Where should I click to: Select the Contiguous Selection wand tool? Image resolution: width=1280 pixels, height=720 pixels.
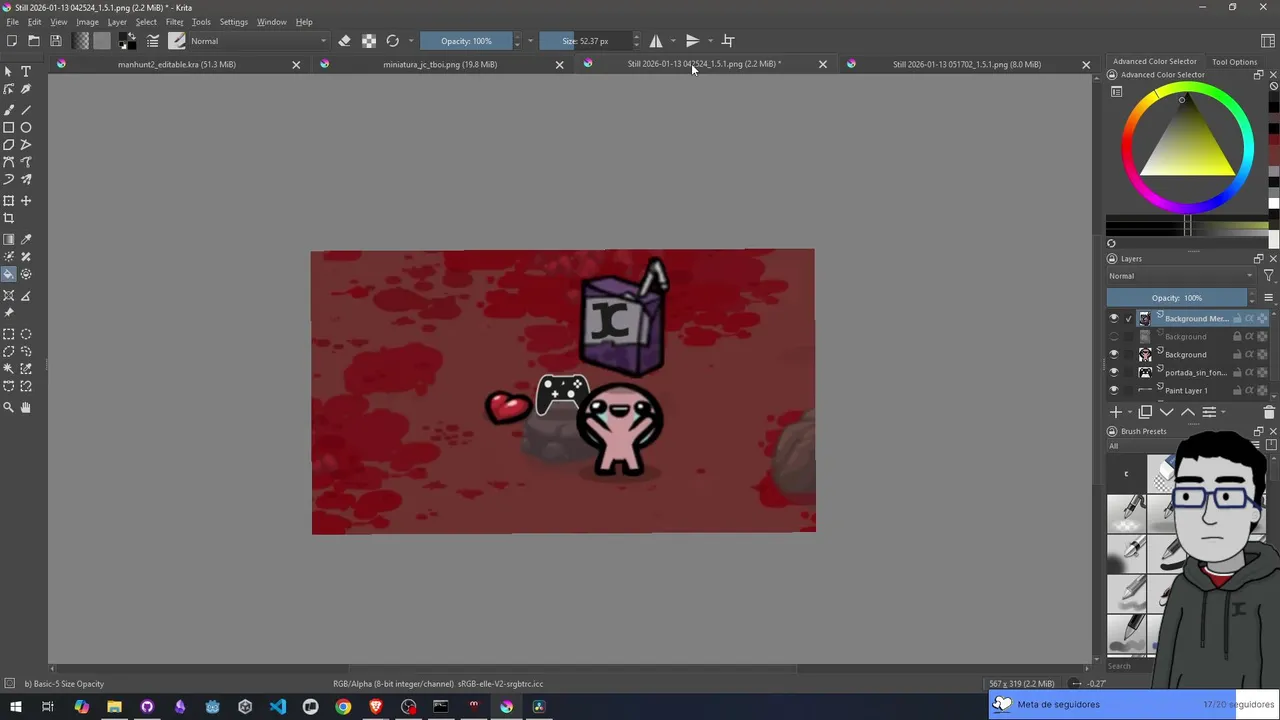(9, 369)
